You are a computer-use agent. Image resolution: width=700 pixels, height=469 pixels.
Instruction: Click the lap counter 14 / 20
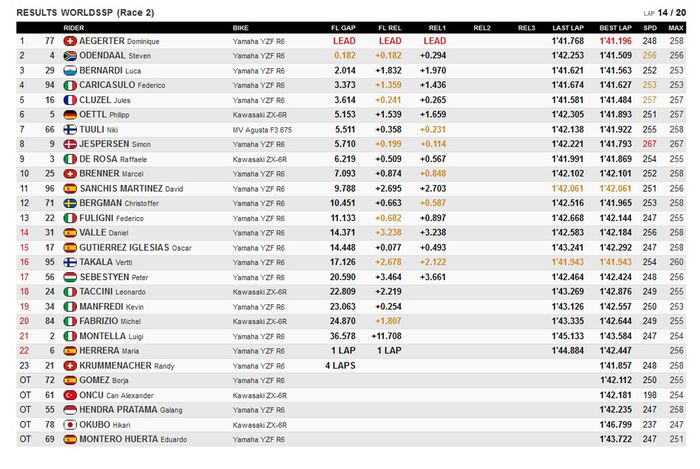pos(671,12)
